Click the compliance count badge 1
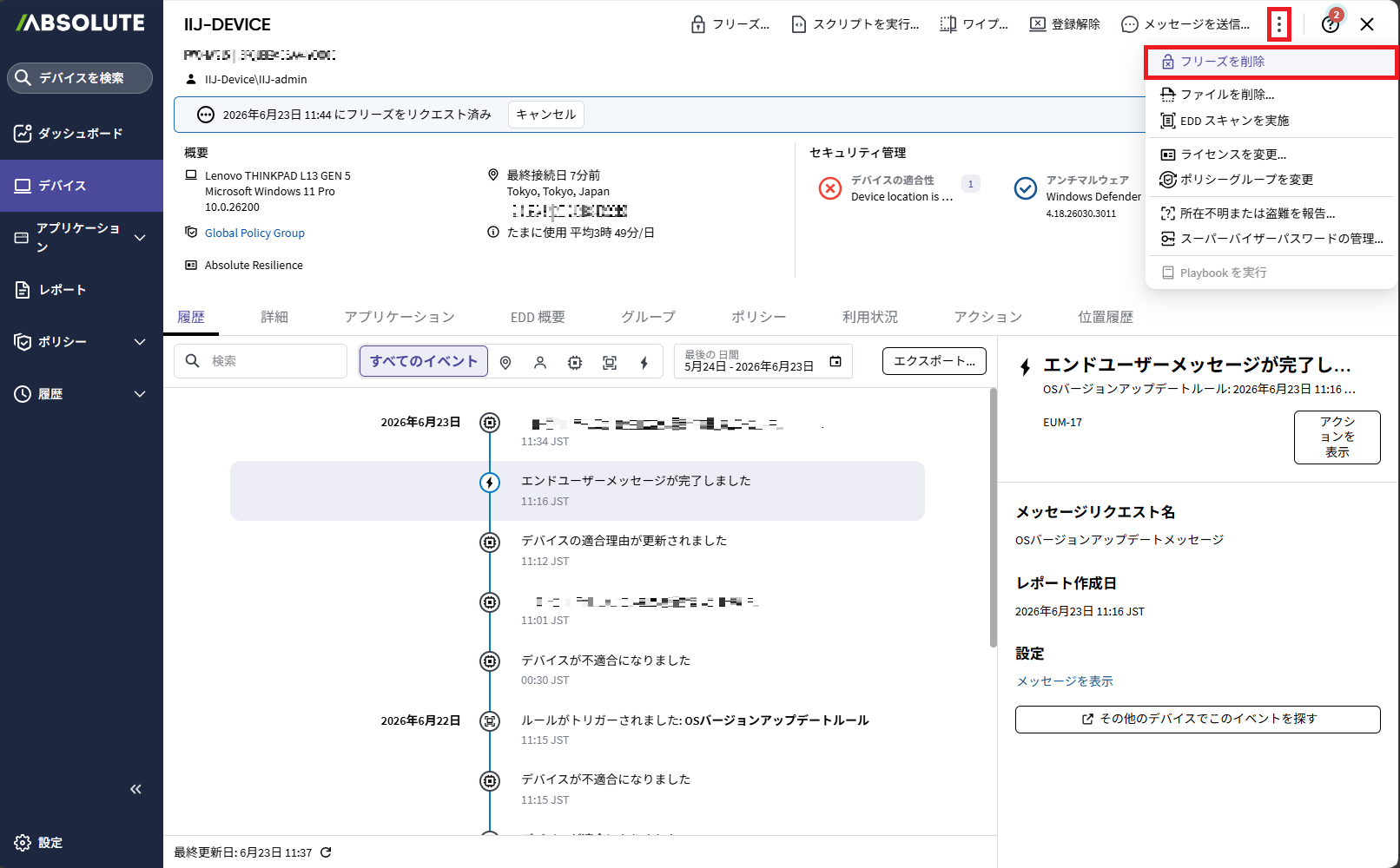 (x=971, y=184)
